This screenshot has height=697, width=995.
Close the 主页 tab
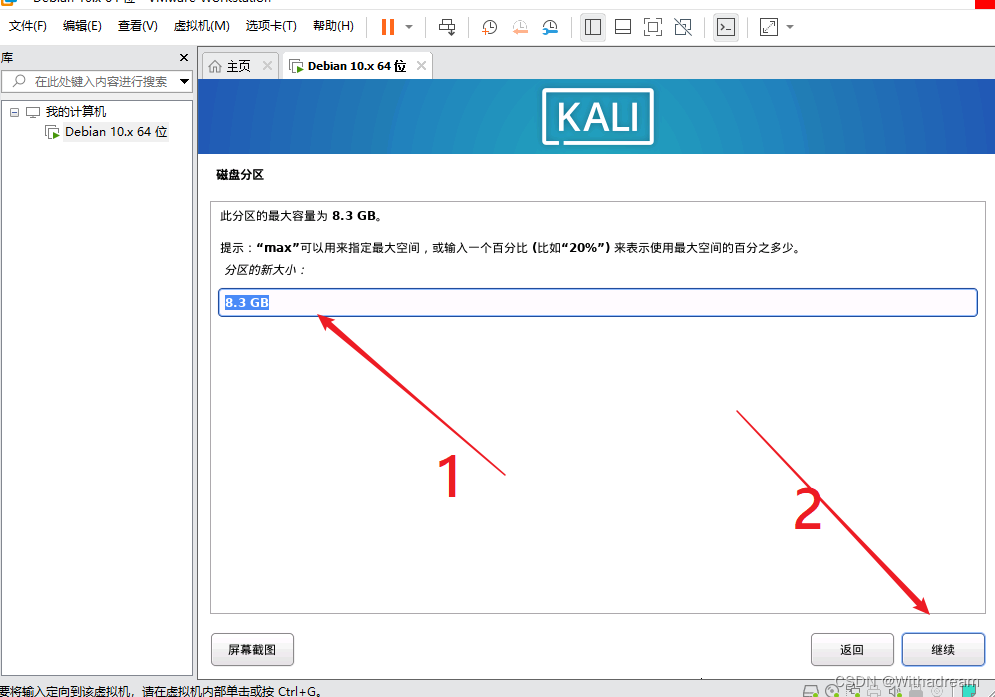click(267, 65)
